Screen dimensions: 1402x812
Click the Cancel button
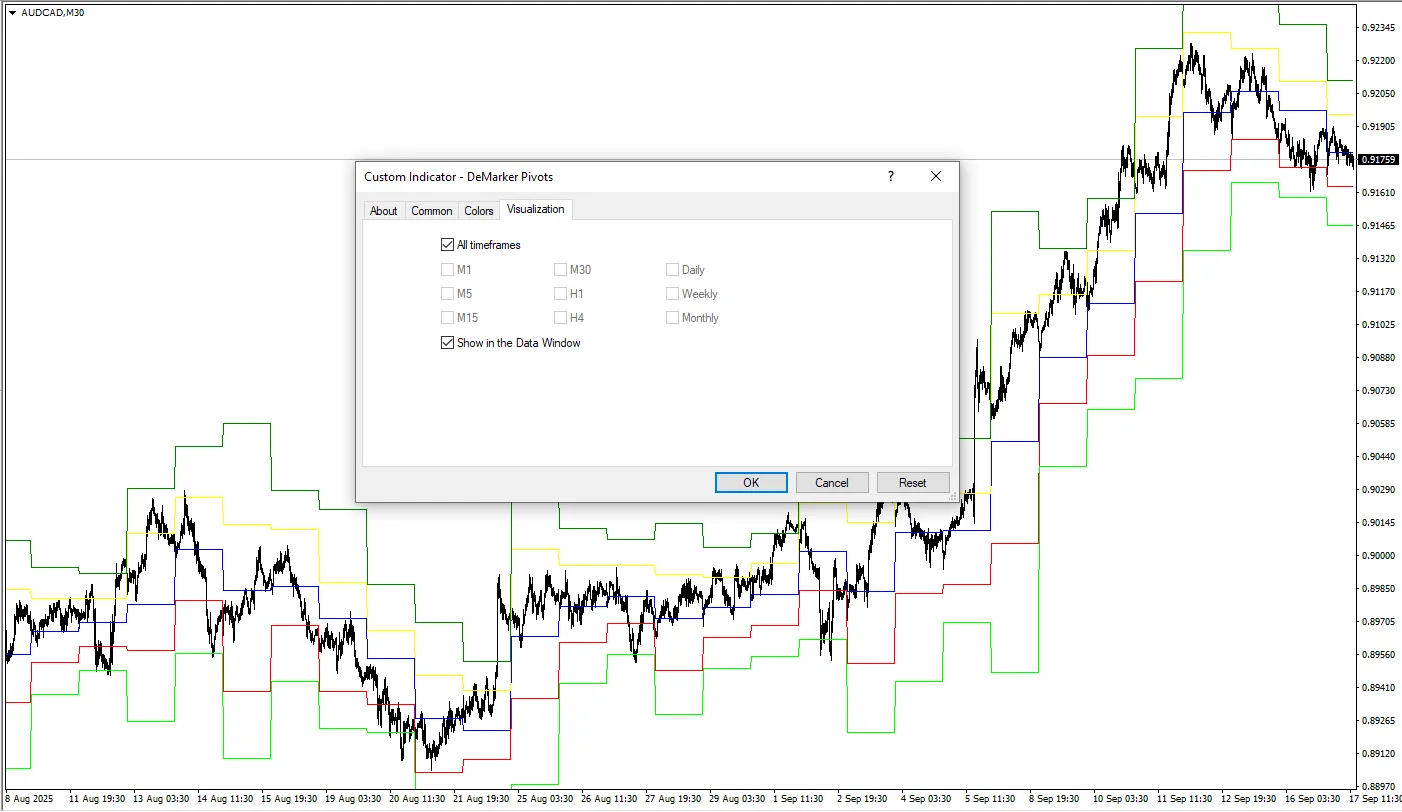831,483
